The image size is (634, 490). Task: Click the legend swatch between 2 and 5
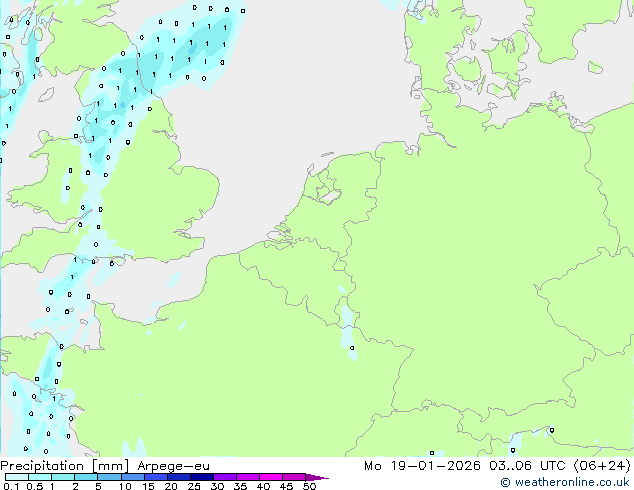(x=86, y=477)
